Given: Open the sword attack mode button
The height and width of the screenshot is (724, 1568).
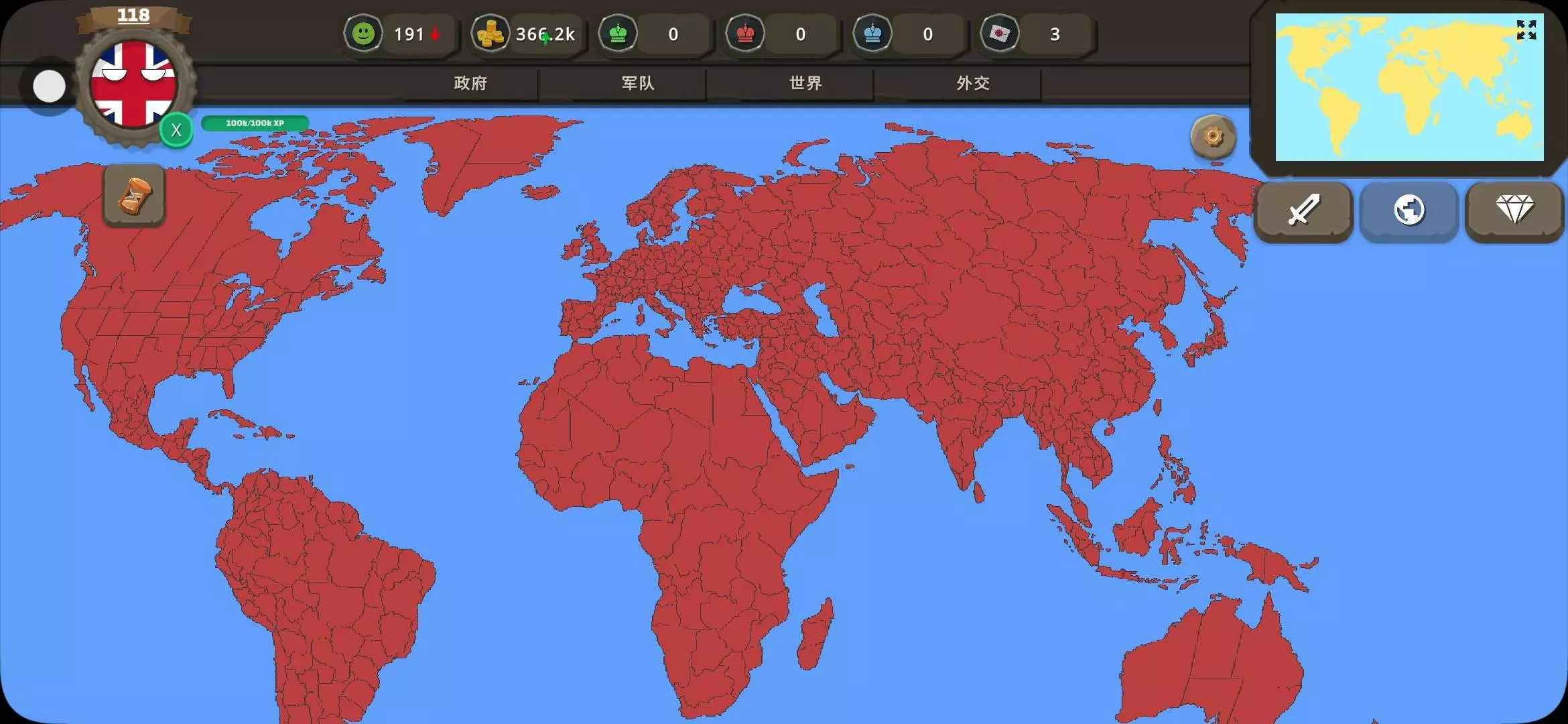Looking at the screenshot, I should (1303, 210).
